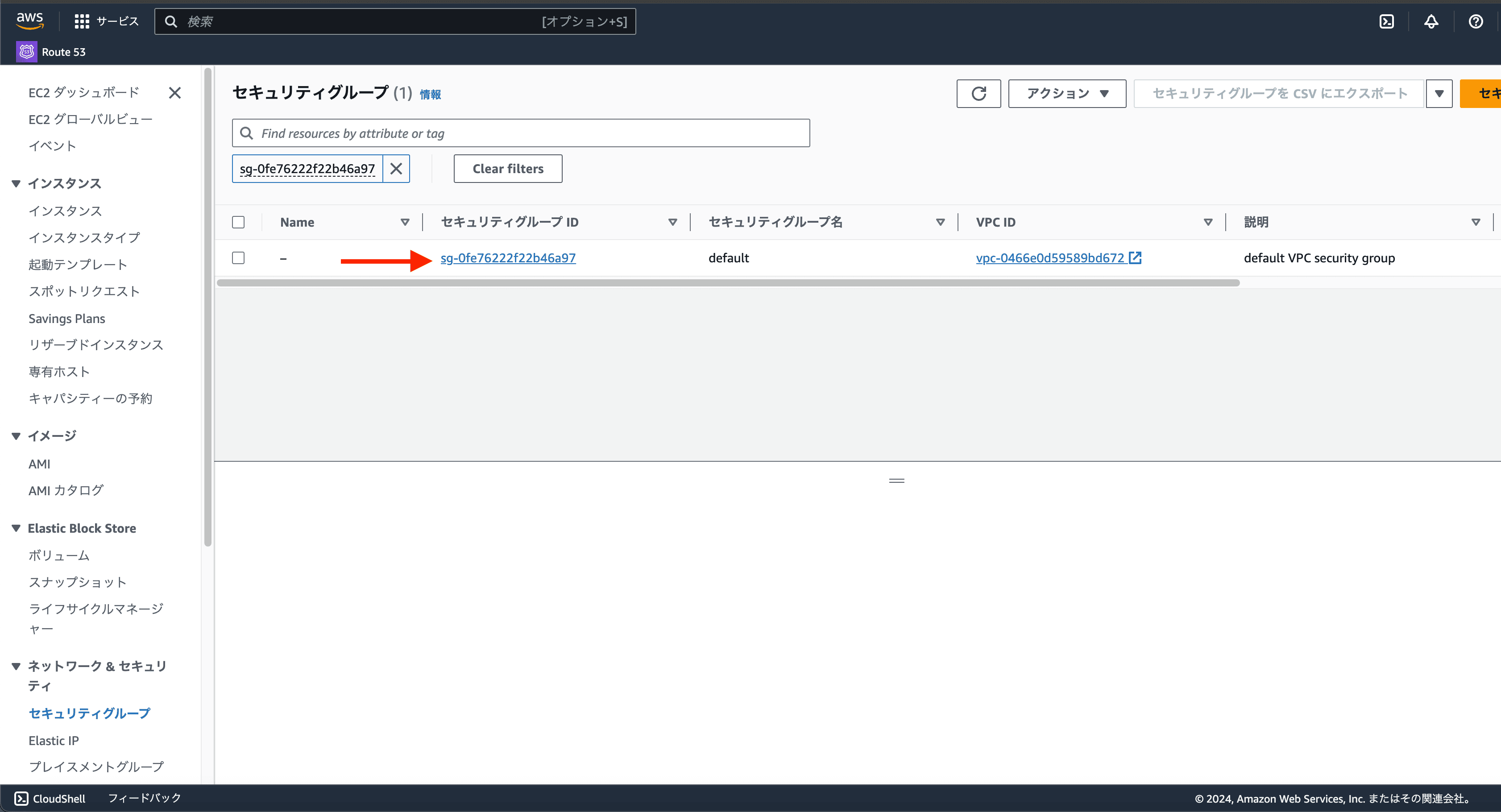
Task: Open CloudShell in the footer bar
Action: [x=50, y=798]
